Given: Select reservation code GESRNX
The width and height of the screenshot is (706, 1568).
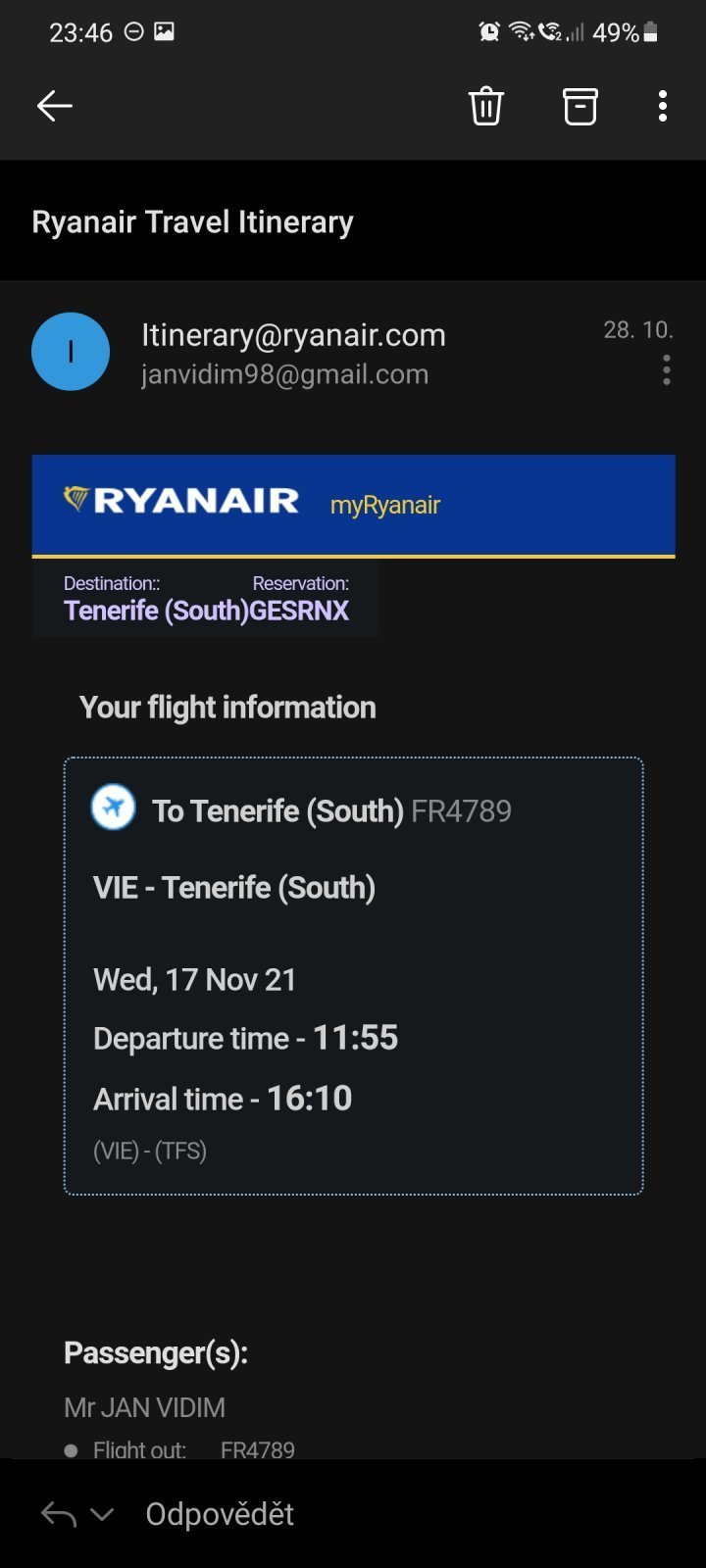Looking at the screenshot, I should click(x=299, y=611).
